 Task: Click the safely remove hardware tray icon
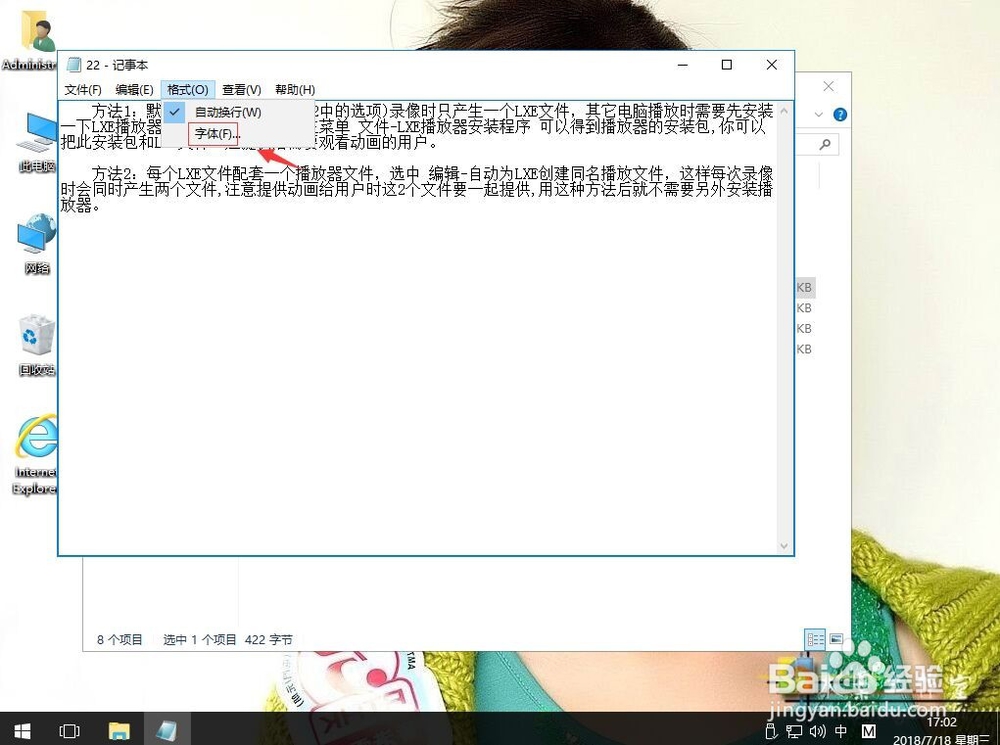click(x=772, y=731)
